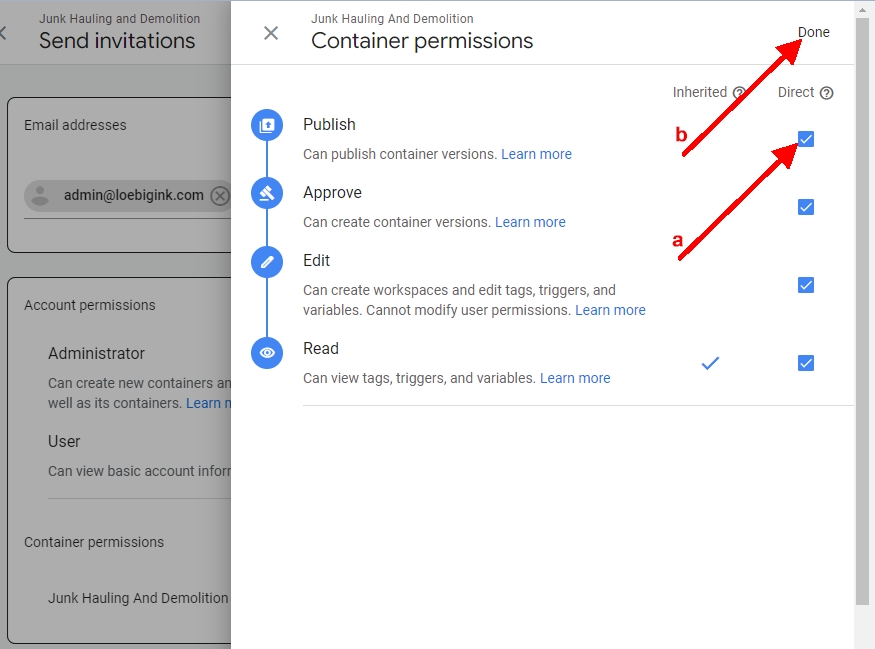
Task: Click the Read eye icon
Action: pyautogui.click(x=267, y=352)
